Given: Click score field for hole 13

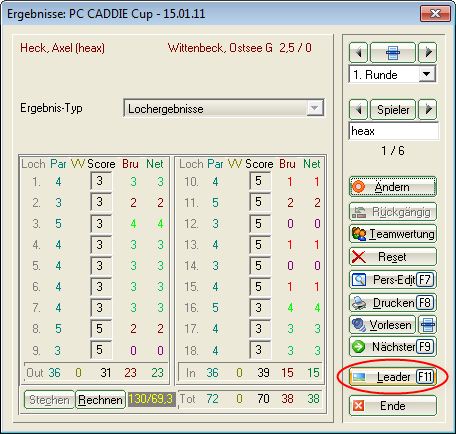Looking at the screenshot, I should click(x=260, y=244).
